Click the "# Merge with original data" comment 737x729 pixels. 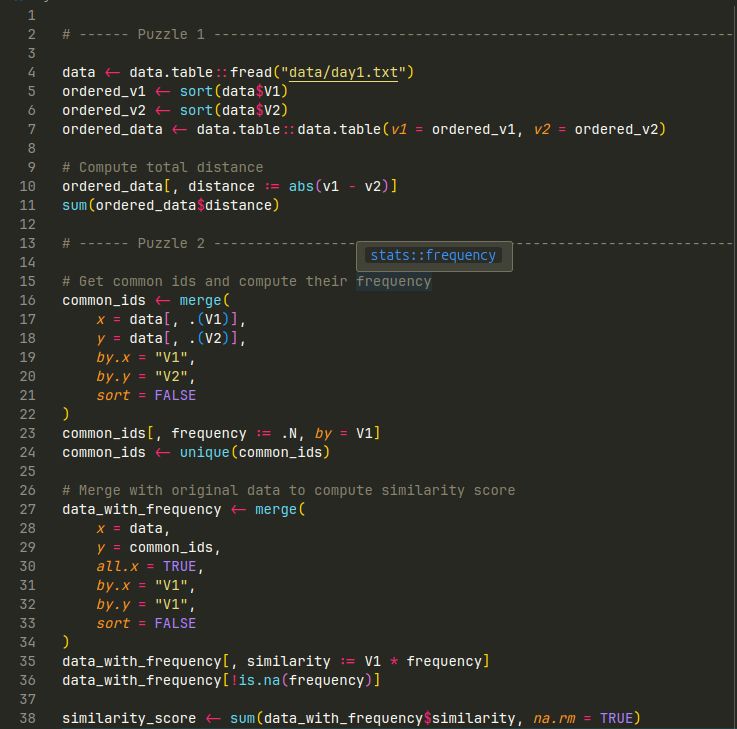(x=289, y=490)
